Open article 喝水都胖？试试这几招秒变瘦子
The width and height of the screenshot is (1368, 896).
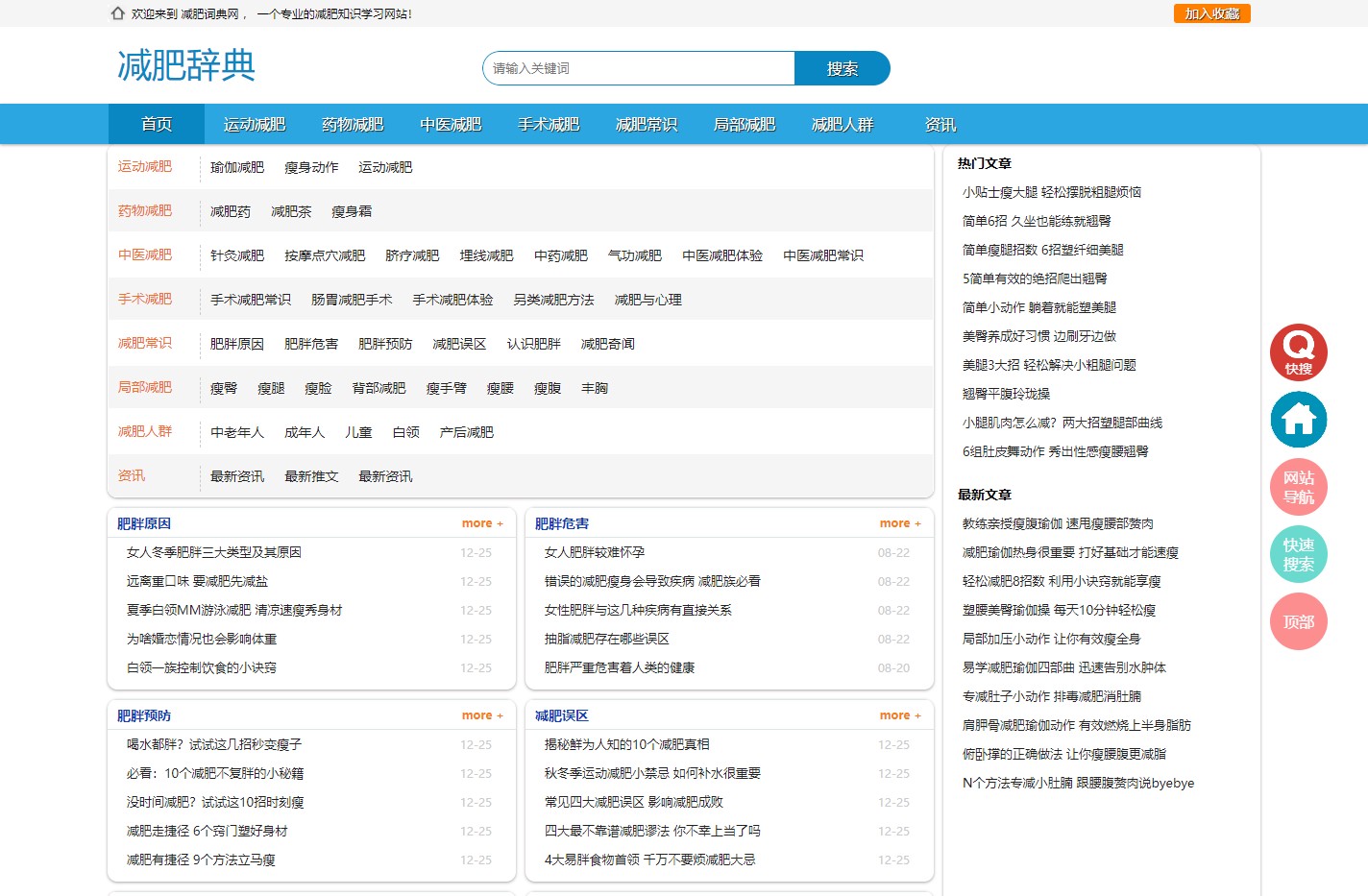tap(214, 744)
